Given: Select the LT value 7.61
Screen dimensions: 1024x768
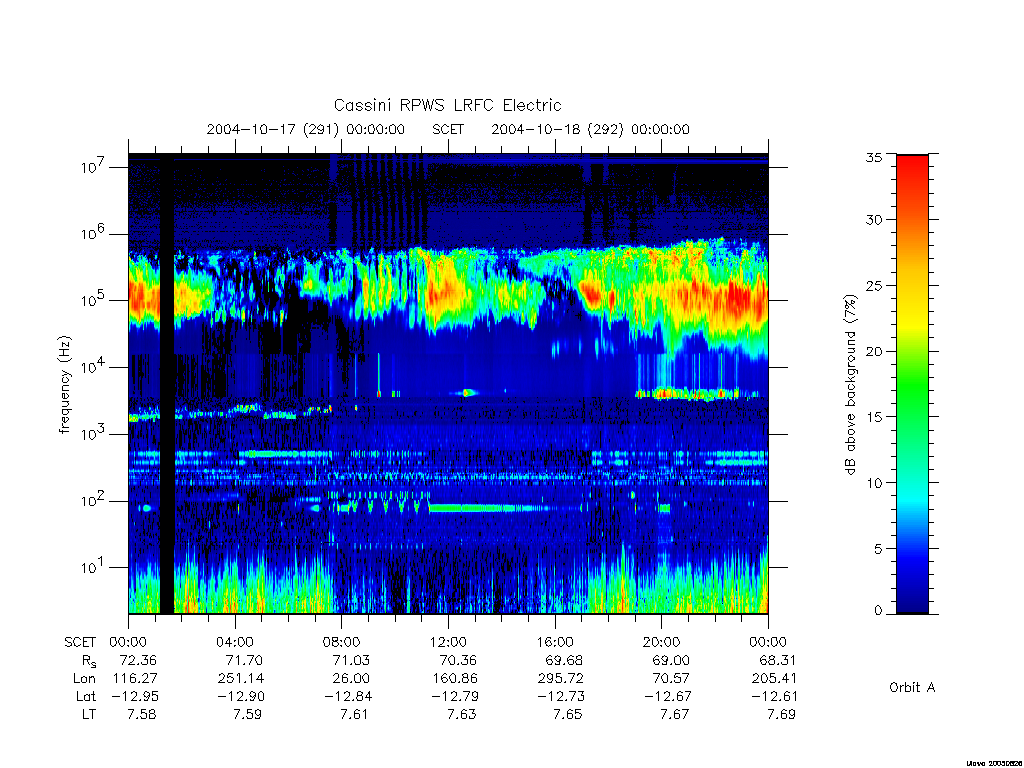Looking at the screenshot, I should [x=355, y=714].
